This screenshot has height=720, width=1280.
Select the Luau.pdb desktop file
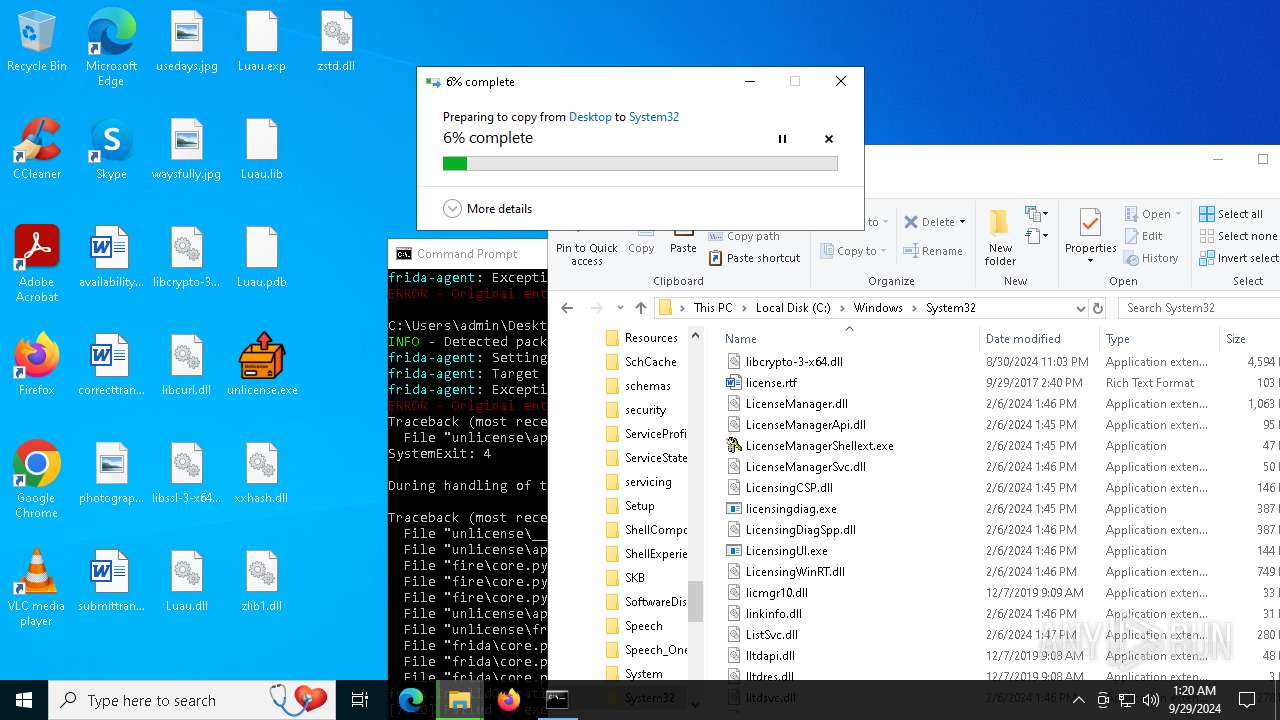point(262,258)
